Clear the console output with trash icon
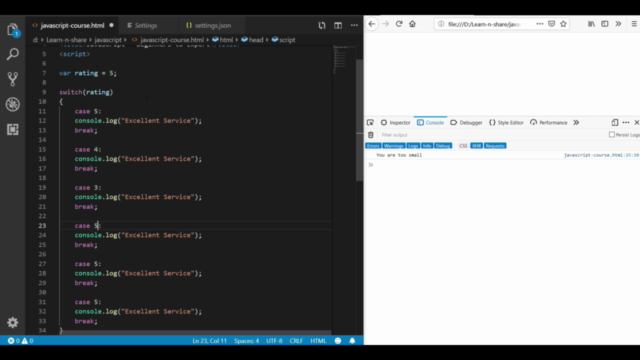This screenshot has width=640, height=360. pyautogui.click(x=371, y=135)
